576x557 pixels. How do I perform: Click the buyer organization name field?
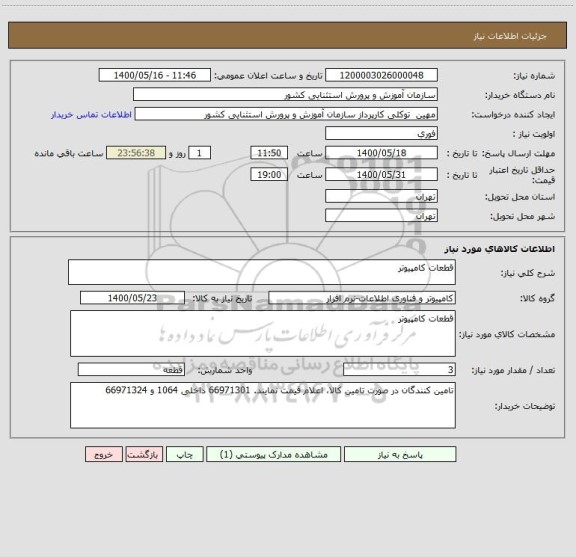pyautogui.click(x=285, y=94)
